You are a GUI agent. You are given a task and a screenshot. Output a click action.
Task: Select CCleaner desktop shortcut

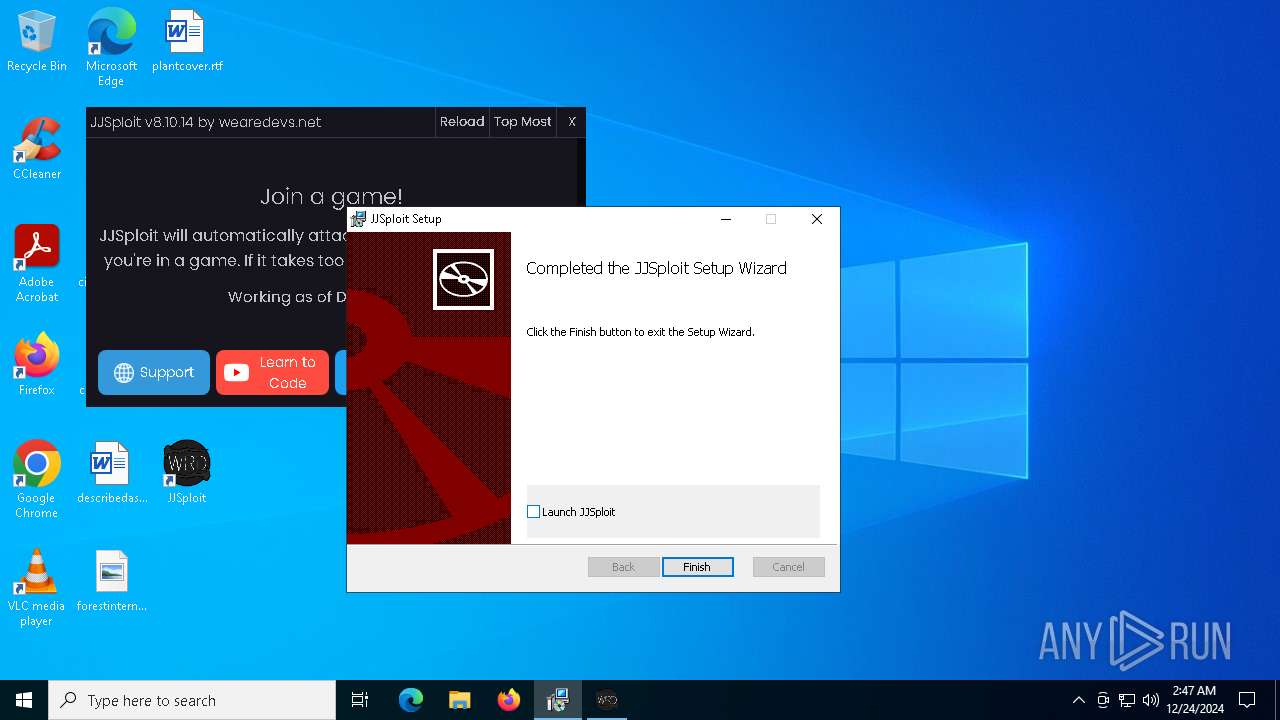[37, 150]
